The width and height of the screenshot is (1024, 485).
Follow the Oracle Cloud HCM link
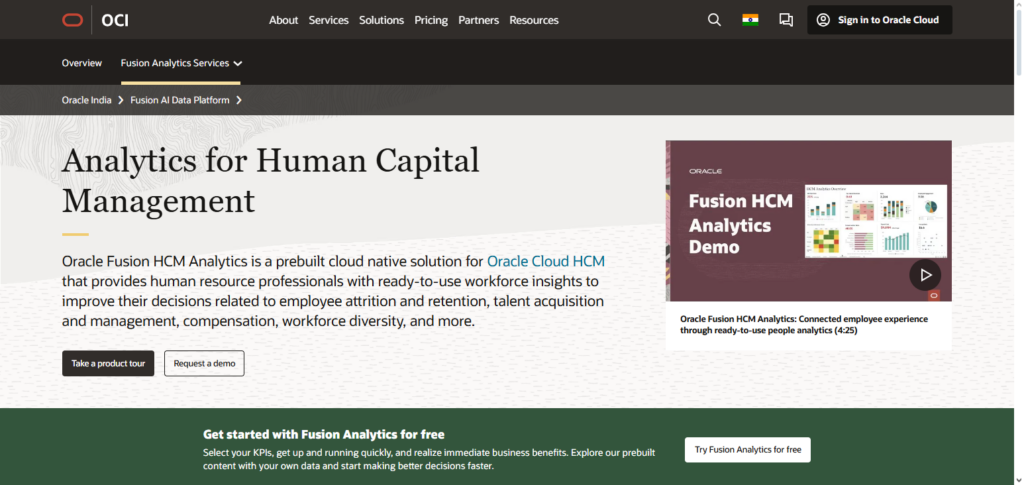click(546, 262)
